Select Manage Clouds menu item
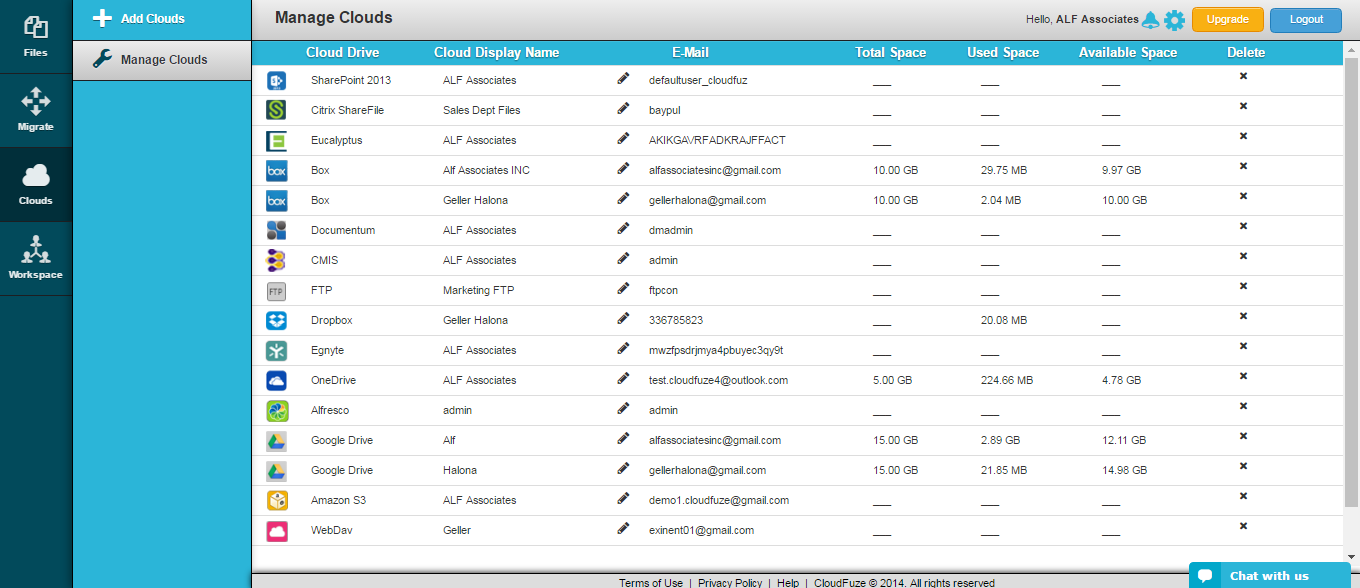The width and height of the screenshot is (1360, 588). (x=161, y=60)
